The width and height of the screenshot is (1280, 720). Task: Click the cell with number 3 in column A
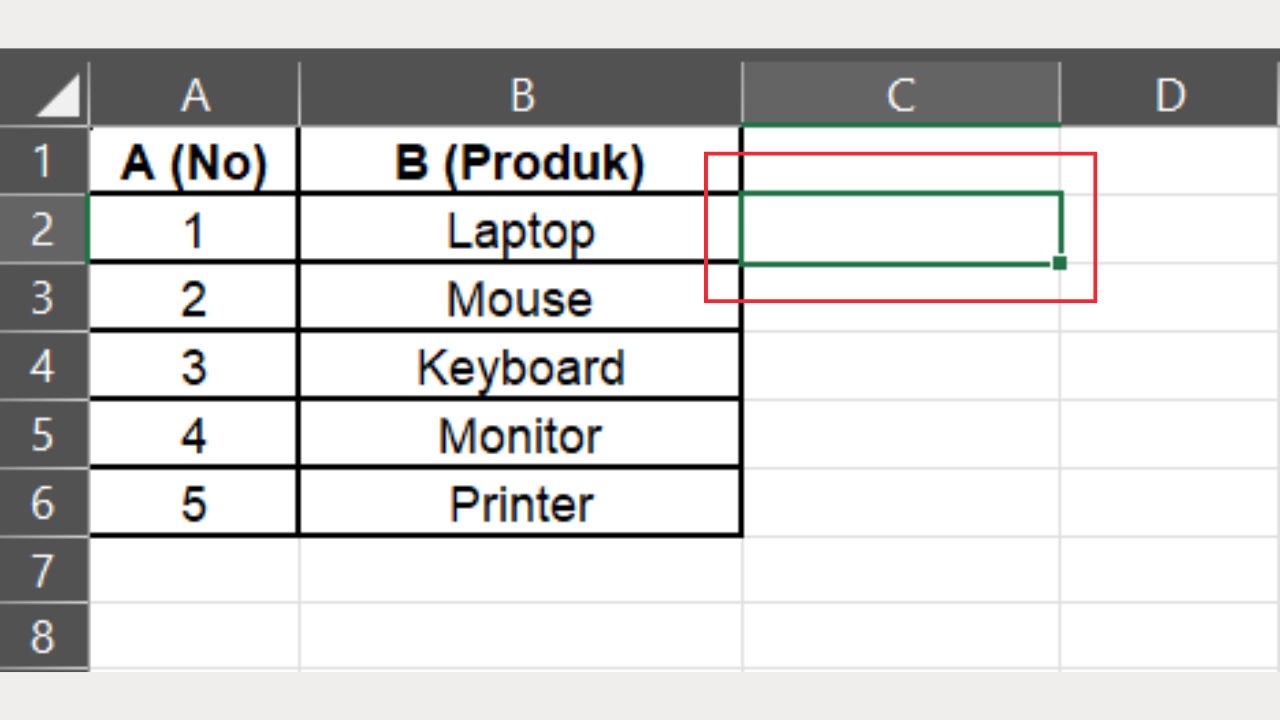(194, 367)
